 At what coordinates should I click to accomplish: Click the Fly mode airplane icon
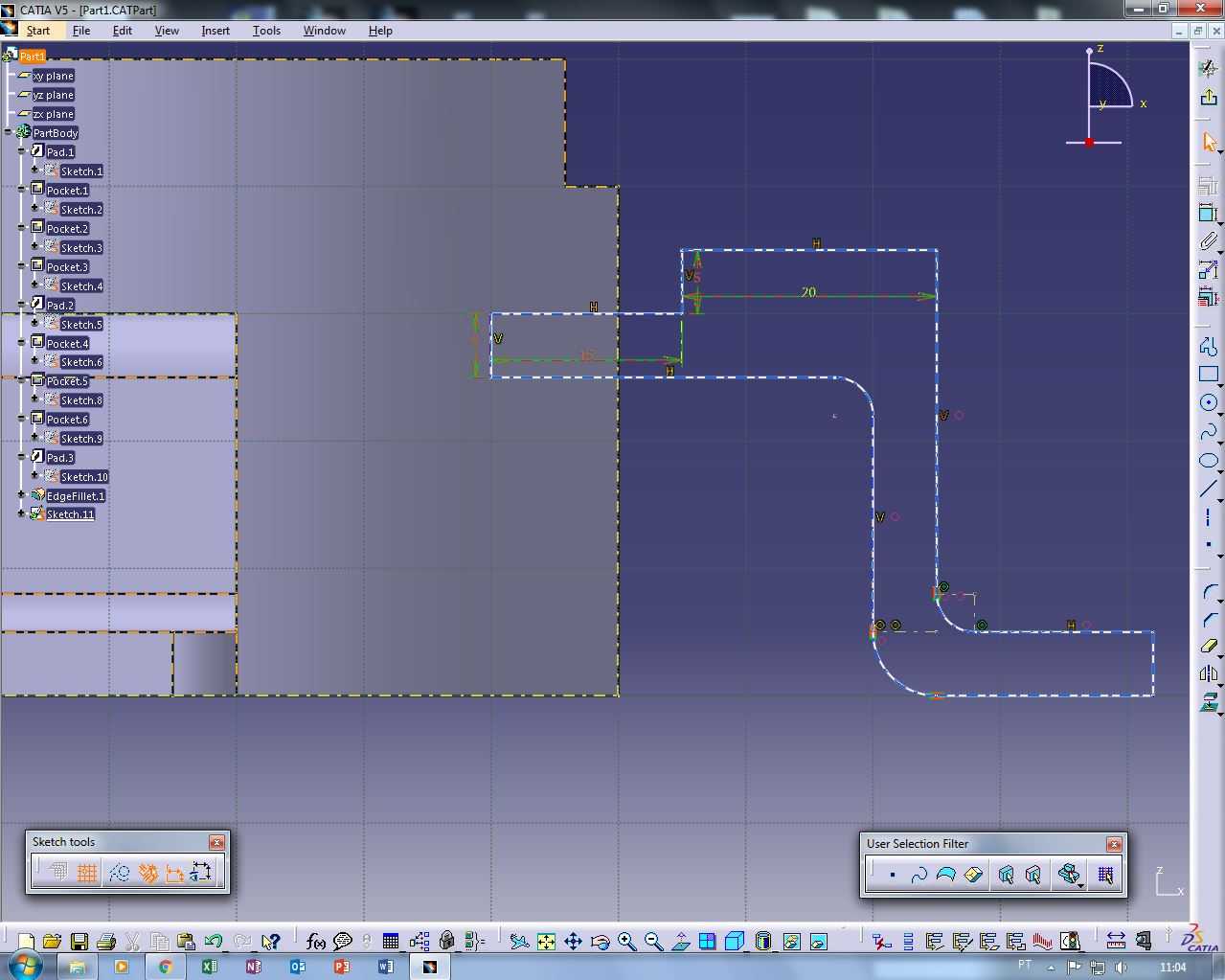[x=519, y=942]
